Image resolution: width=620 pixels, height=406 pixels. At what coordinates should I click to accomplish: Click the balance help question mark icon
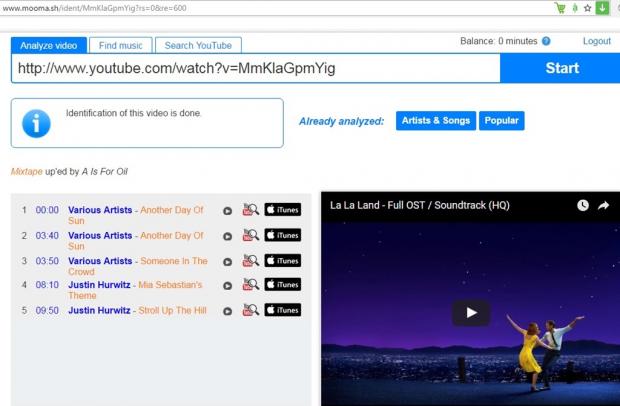point(546,41)
